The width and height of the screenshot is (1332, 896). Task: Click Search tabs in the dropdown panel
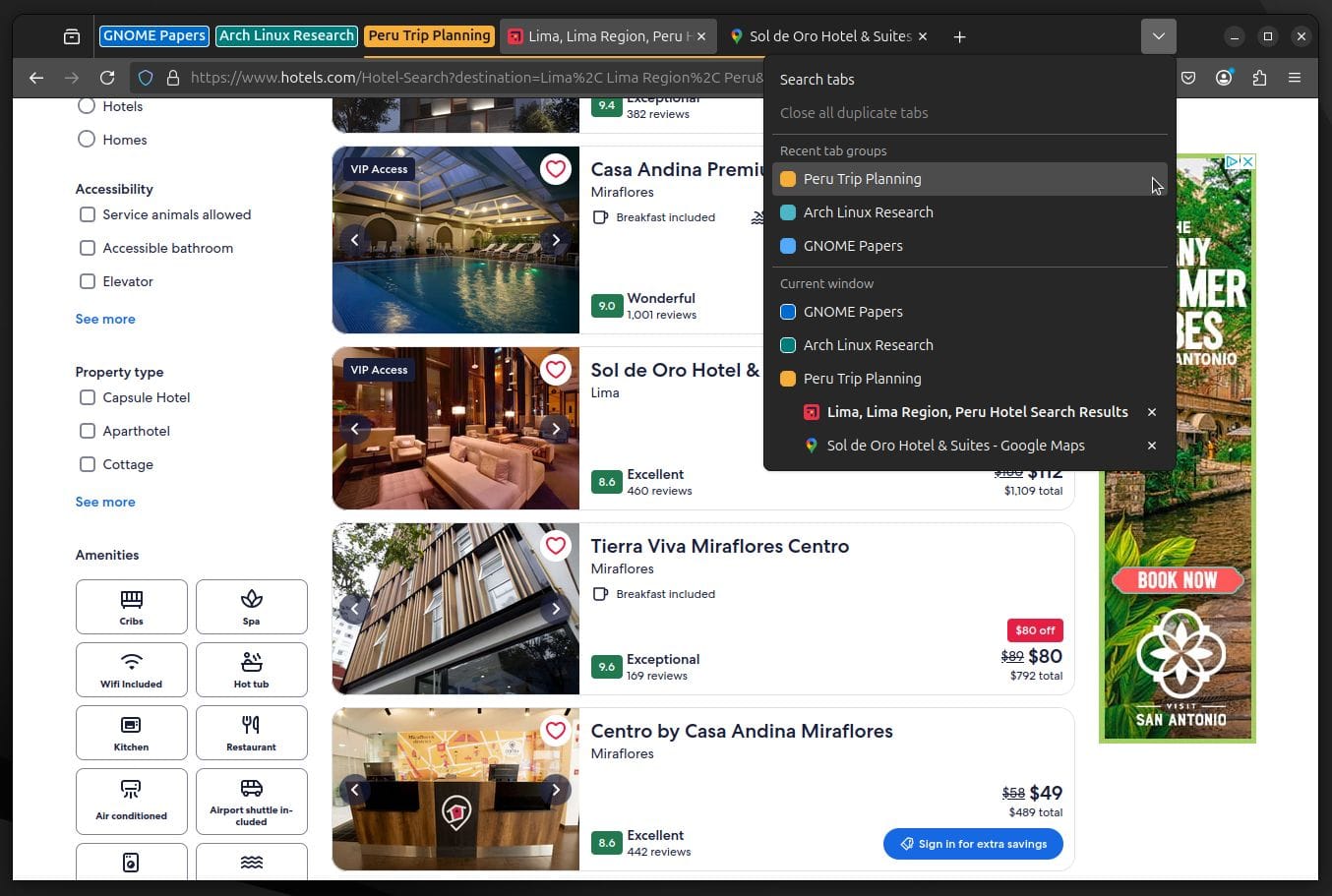pos(817,80)
